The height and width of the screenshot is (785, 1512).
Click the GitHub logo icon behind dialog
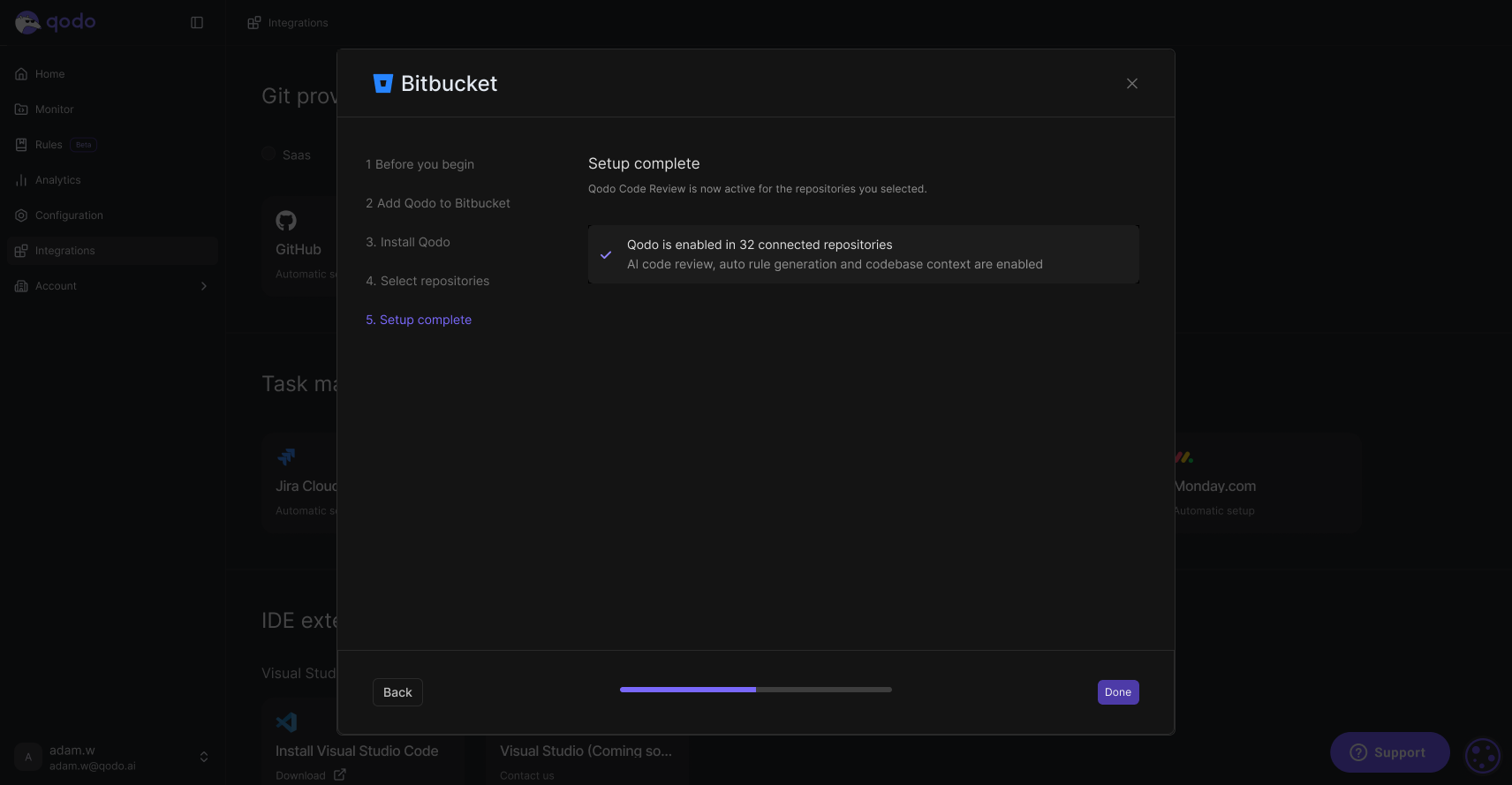(286, 221)
